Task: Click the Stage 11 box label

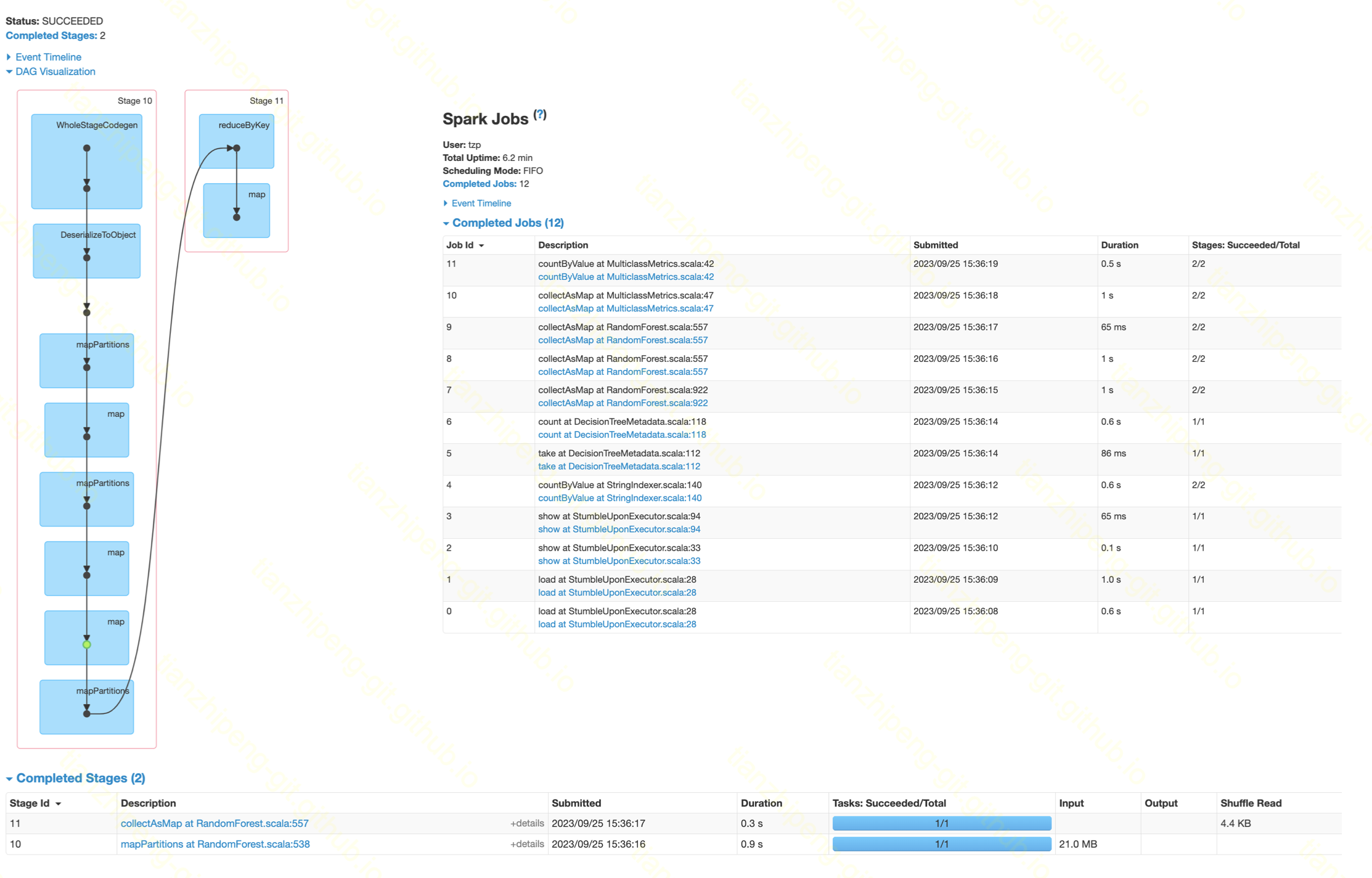Action: coord(266,101)
